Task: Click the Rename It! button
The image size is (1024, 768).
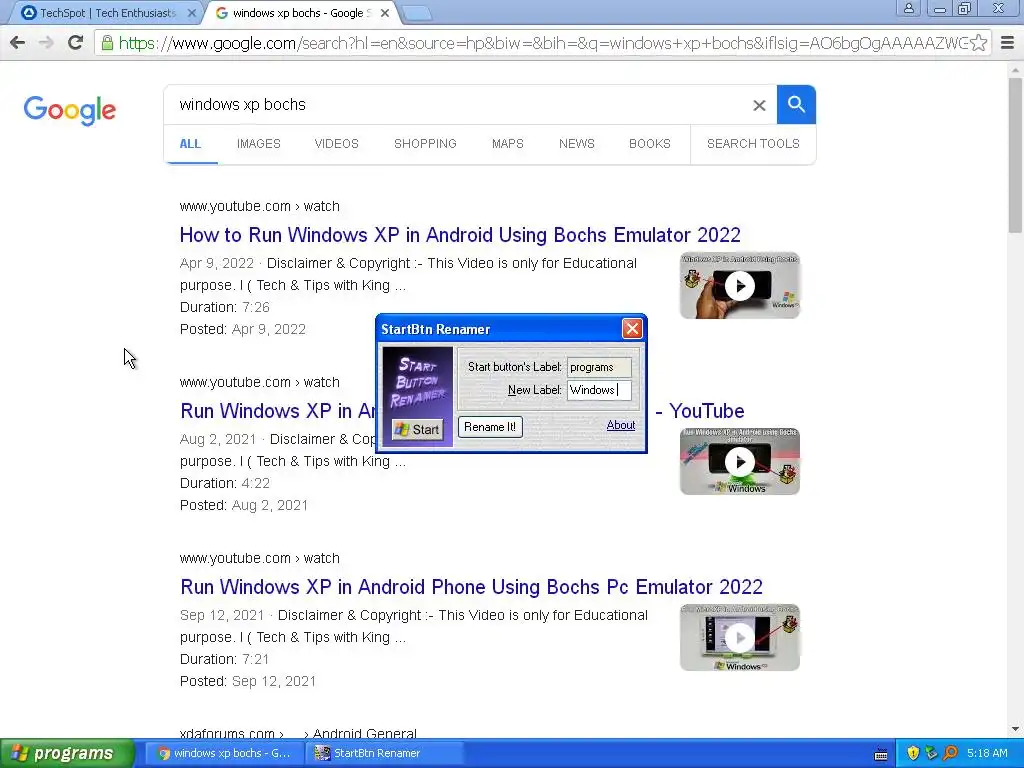Action: coord(490,427)
